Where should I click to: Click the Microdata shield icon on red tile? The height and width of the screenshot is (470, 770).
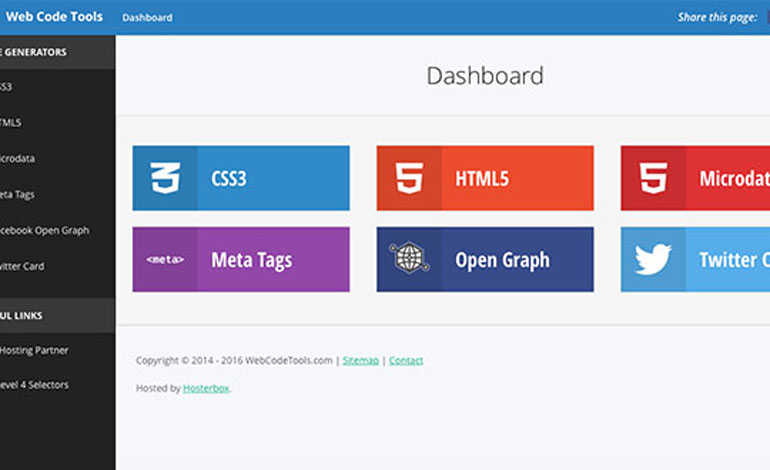pos(653,178)
